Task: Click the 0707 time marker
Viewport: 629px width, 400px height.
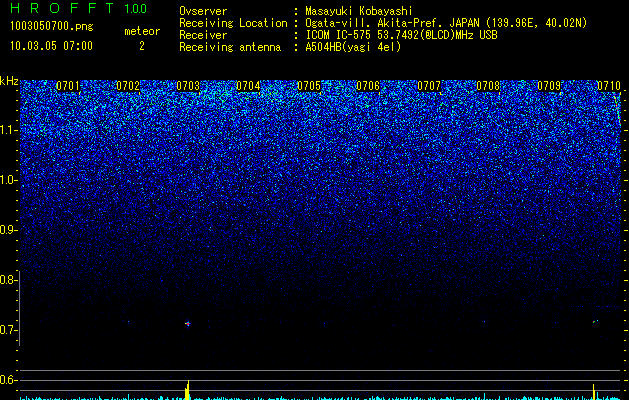Action: click(x=429, y=85)
